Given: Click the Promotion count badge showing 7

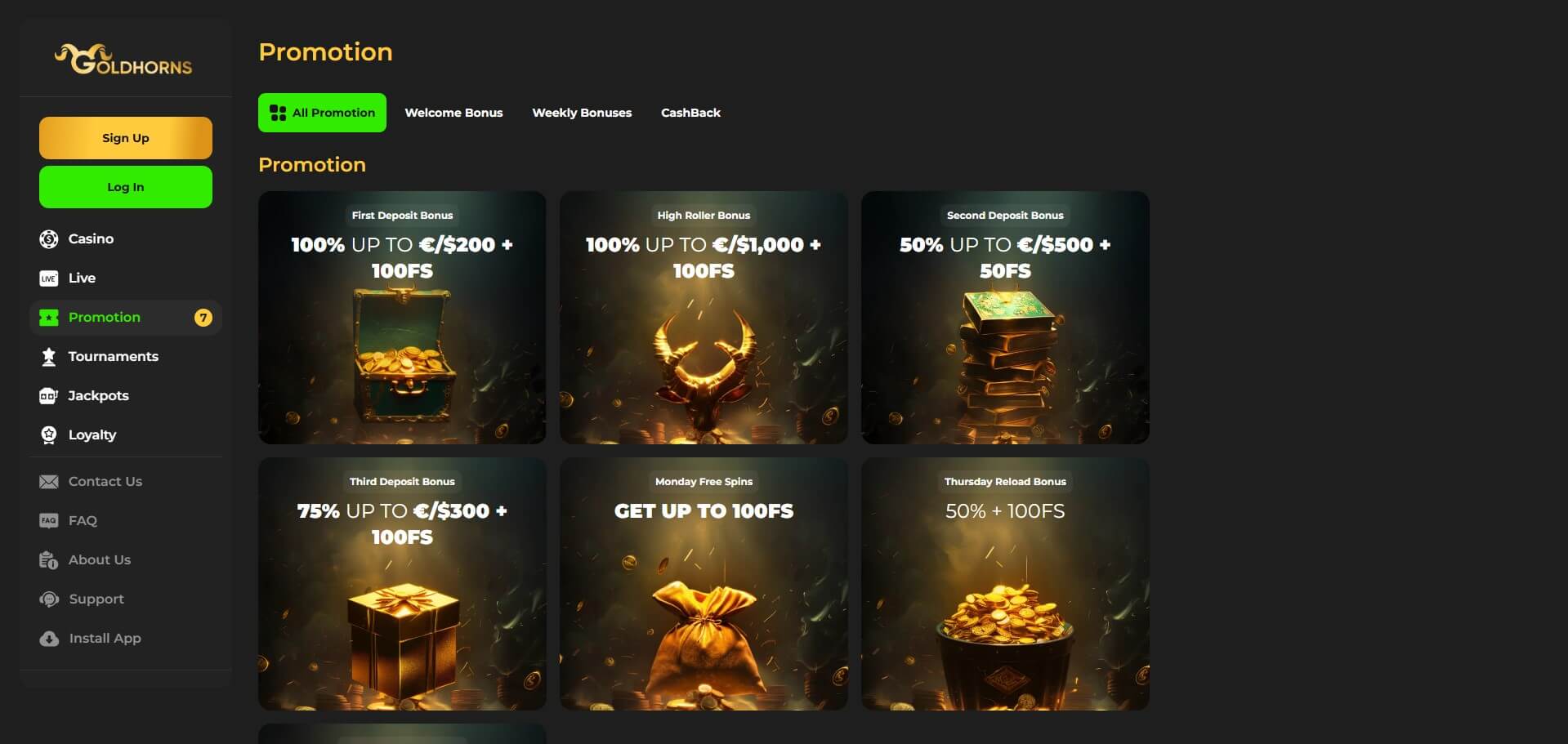Looking at the screenshot, I should [203, 318].
